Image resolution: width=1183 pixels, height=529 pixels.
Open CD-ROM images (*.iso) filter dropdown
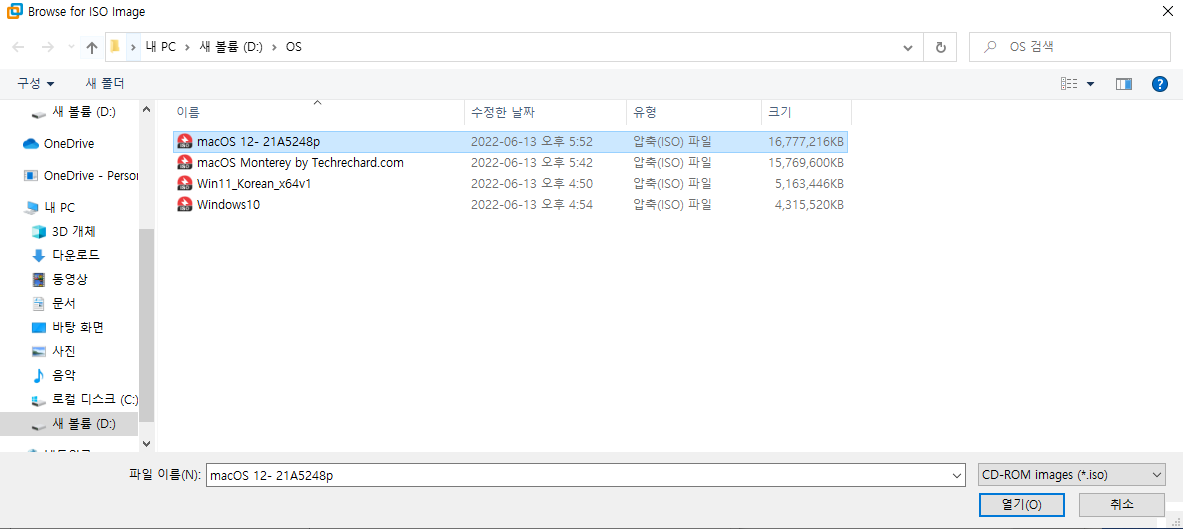point(1071,475)
